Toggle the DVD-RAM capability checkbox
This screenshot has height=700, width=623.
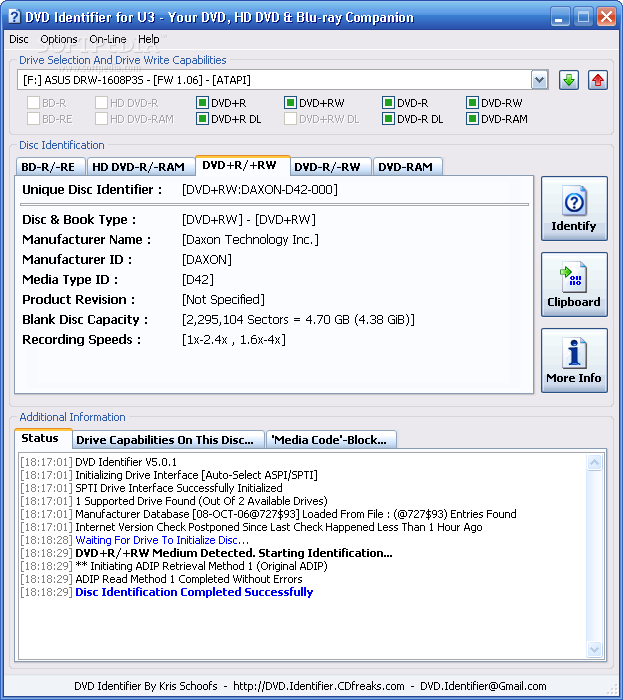pyautogui.click(x=472, y=119)
